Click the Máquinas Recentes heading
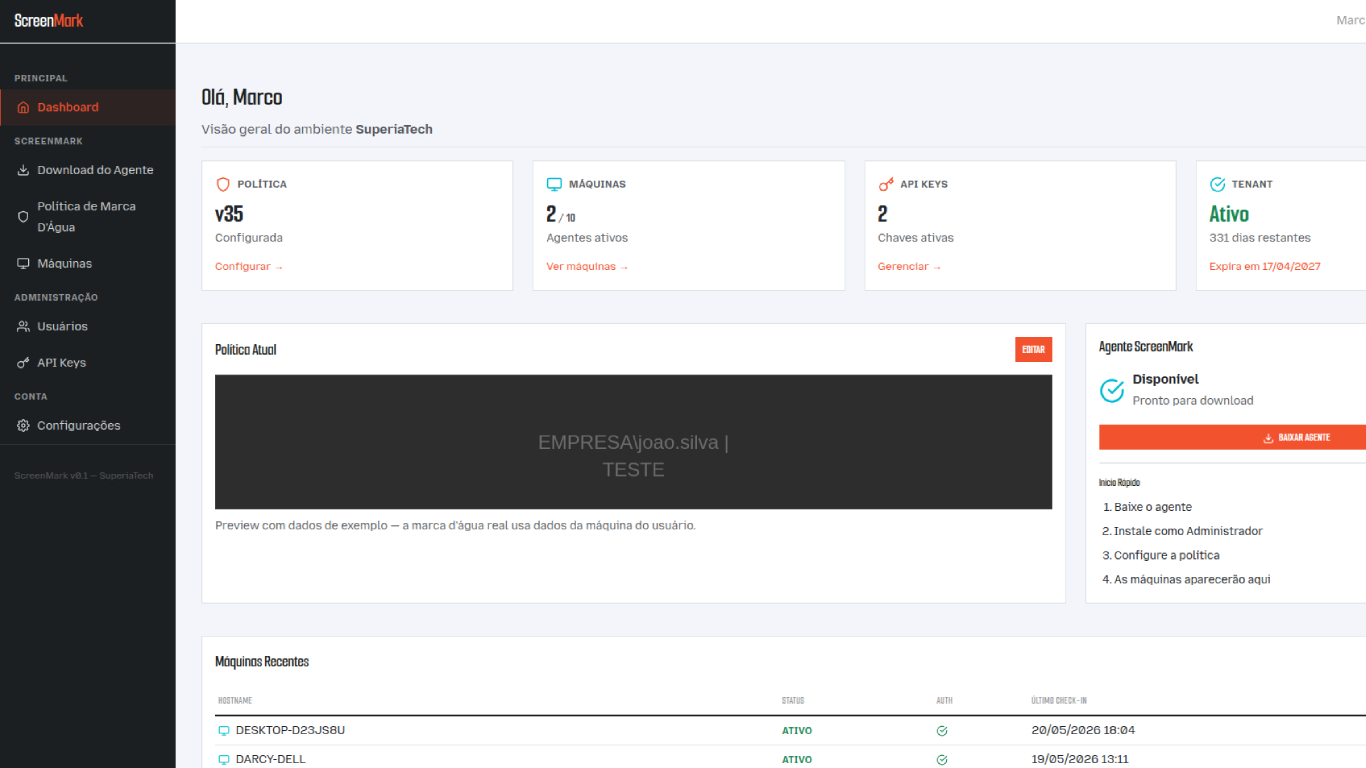Image resolution: width=1366 pixels, height=768 pixels. pyautogui.click(x=262, y=662)
